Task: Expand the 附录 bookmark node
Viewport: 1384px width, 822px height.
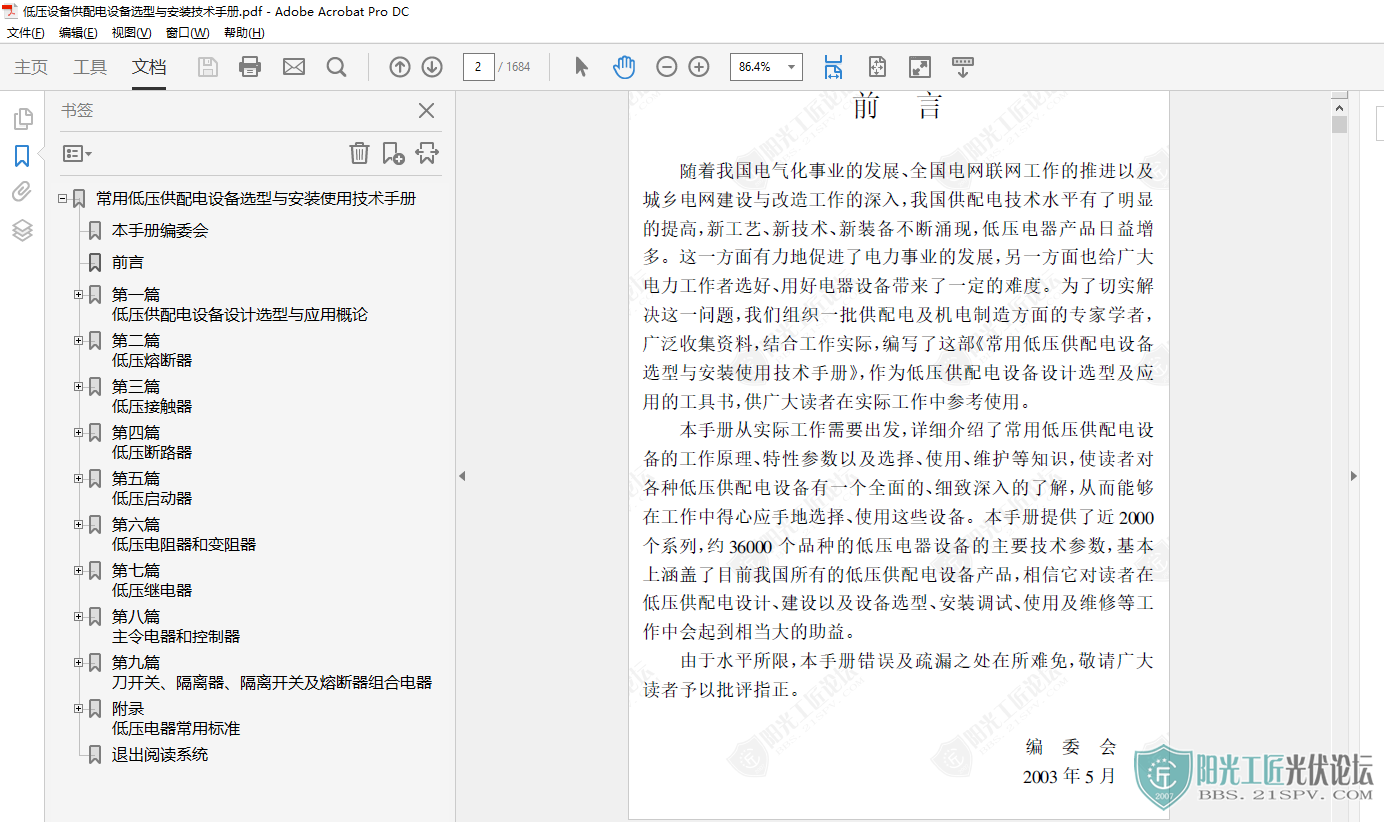Action: [78, 708]
